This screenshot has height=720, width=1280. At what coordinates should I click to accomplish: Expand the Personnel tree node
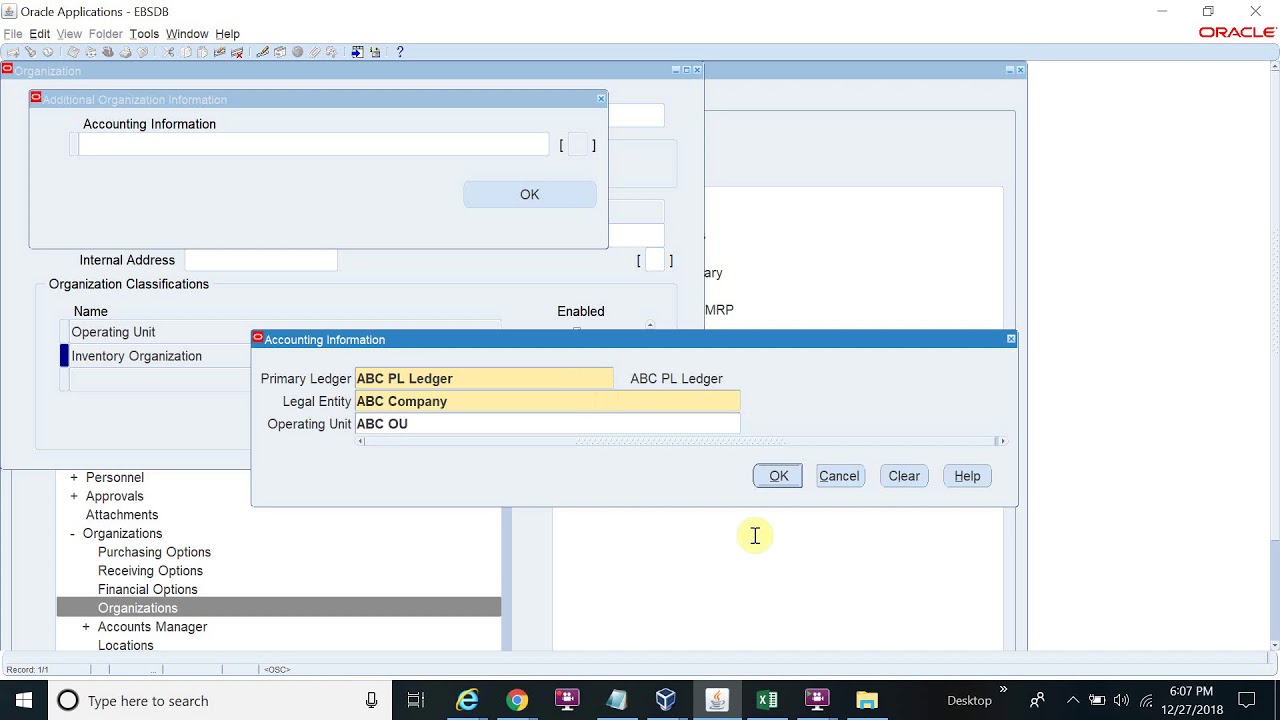coord(73,477)
